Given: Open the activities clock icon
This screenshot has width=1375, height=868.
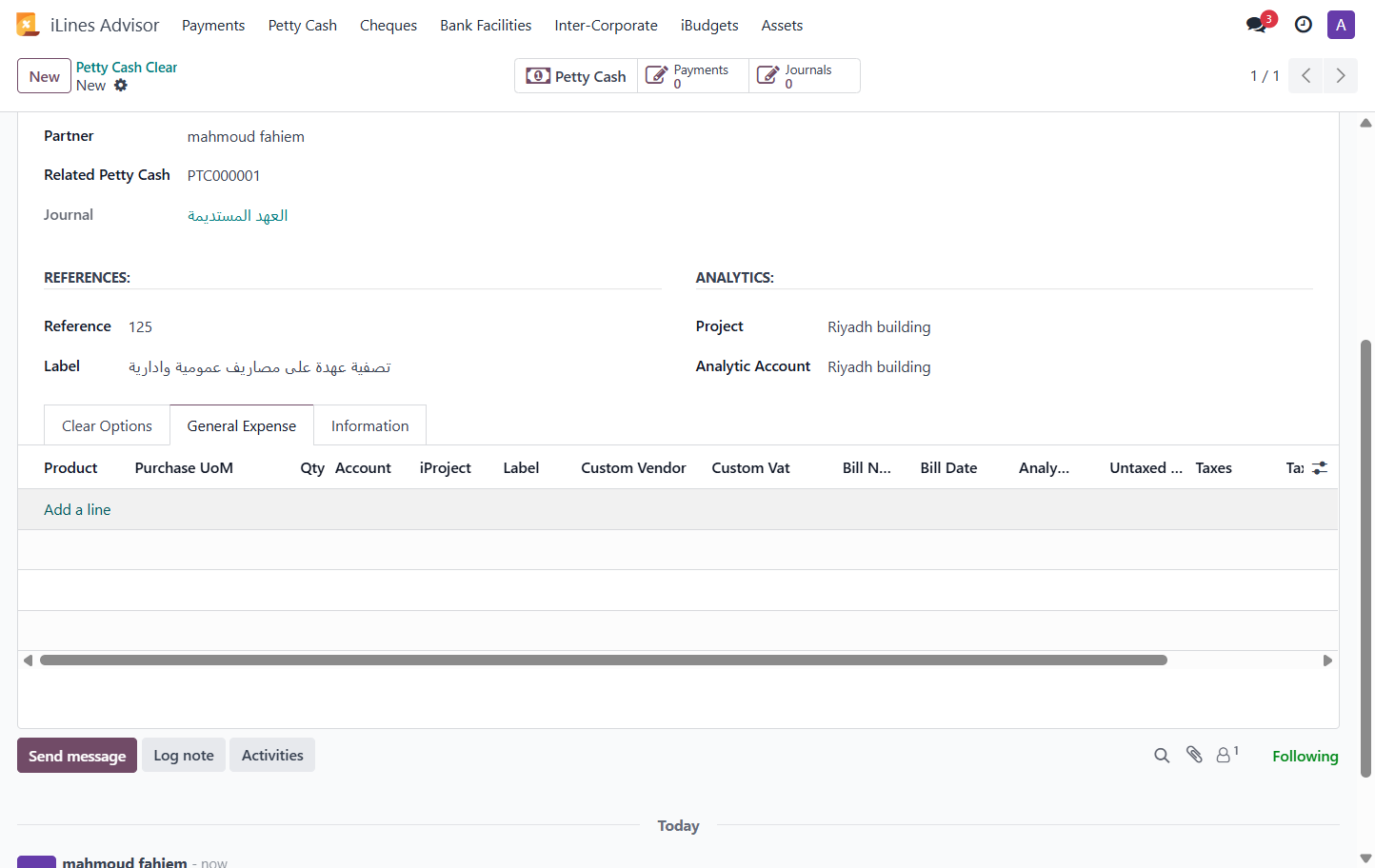Looking at the screenshot, I should pyautogui.click(x=1304, y=25).
